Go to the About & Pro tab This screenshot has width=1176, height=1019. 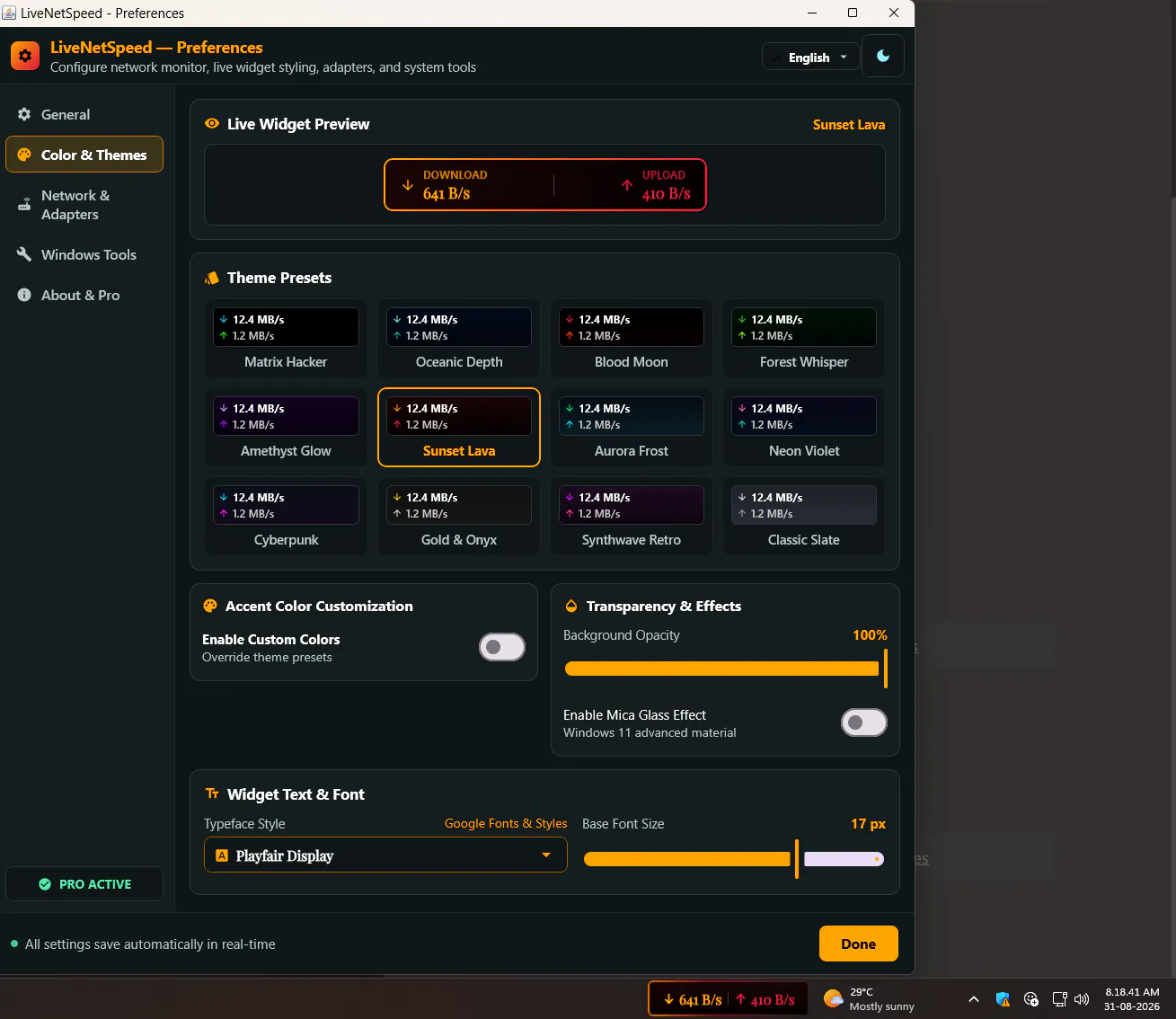tap(84, 295)
